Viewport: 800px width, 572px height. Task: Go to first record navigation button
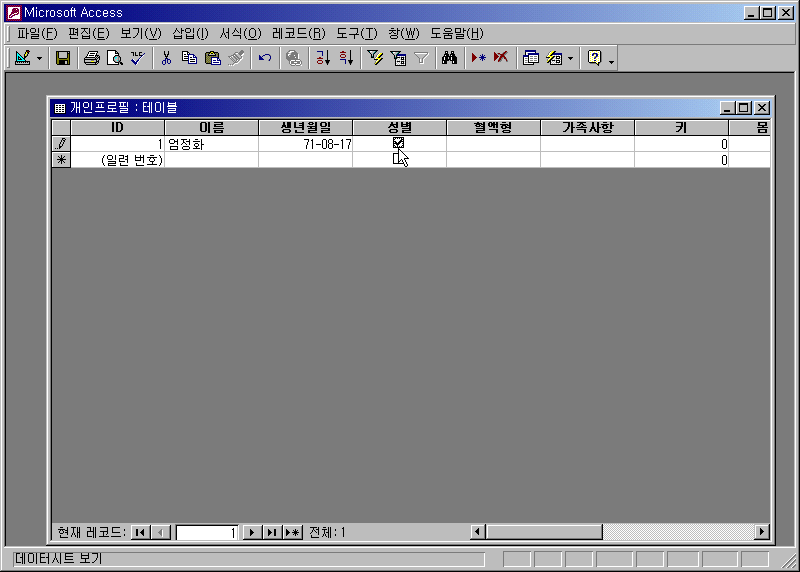click(x=140, y=533)
